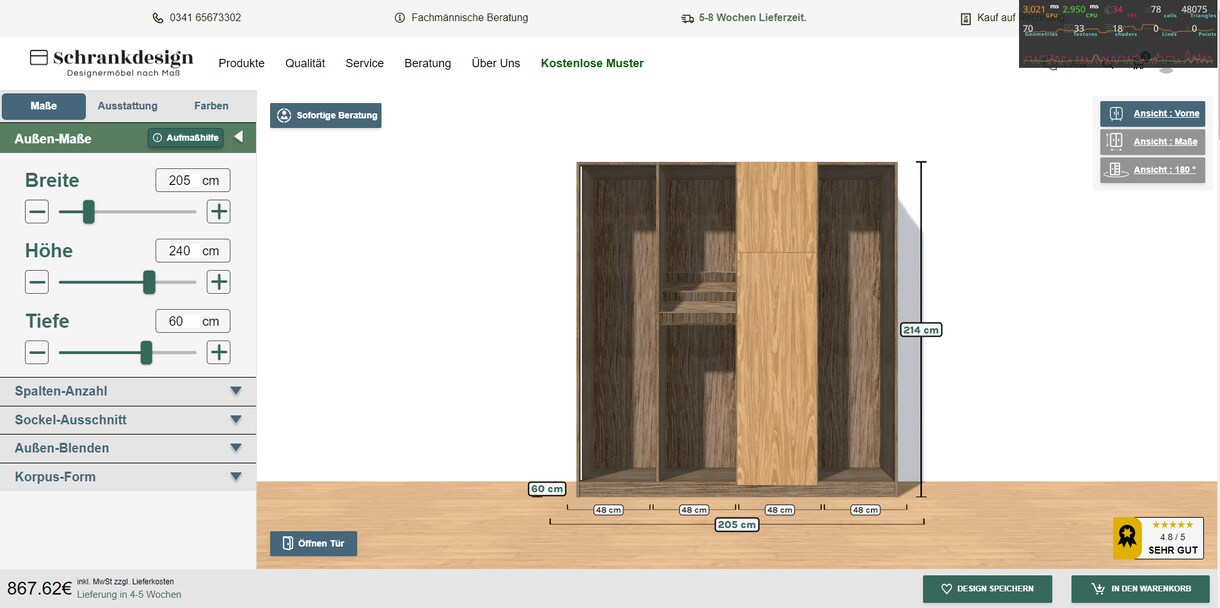Viewport: 1220px width, 608px height.
Task: Expand the Sockel-Ausschnitt section
Action: click(128, 420)
